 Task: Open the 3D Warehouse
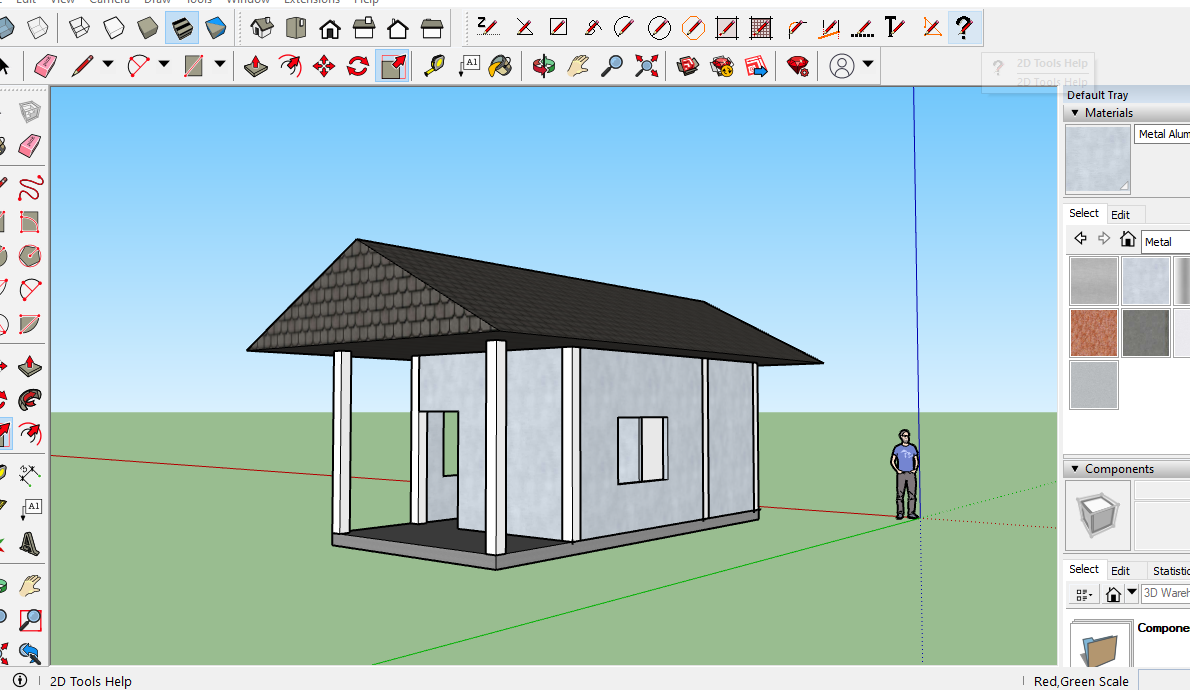click(688, 66)
